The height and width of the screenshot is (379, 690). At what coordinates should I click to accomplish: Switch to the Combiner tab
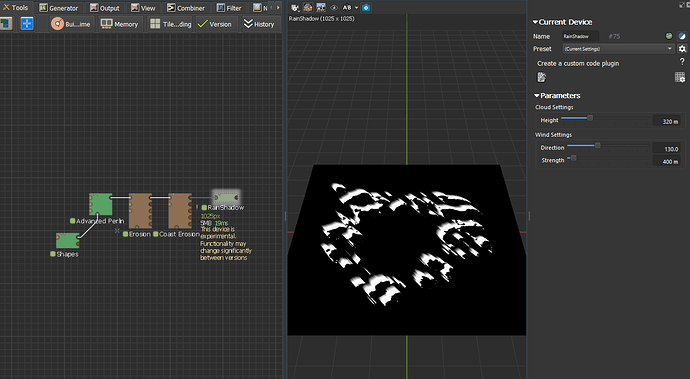(x=186, y=8)
